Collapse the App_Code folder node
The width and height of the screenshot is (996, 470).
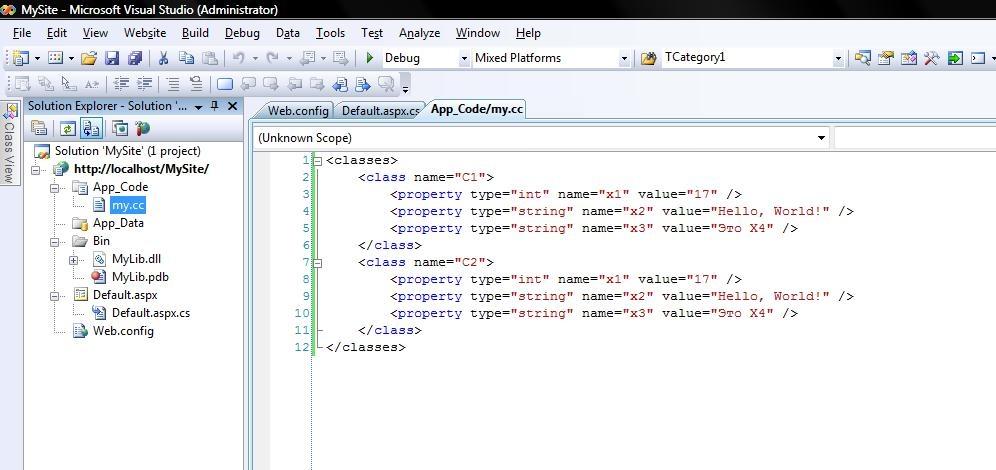coord(54,187)
